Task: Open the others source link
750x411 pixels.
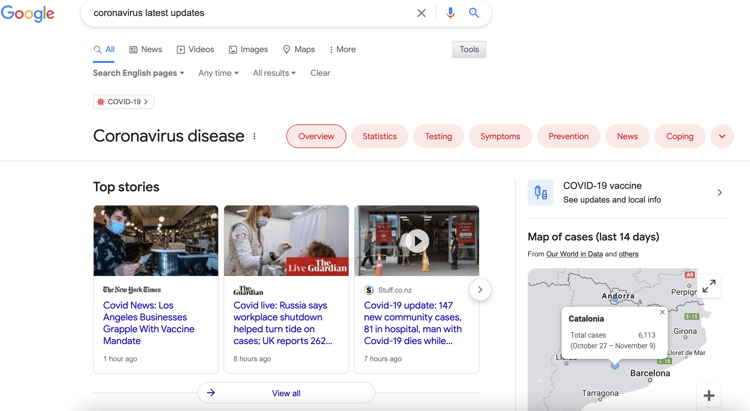Action: point(629,254)
